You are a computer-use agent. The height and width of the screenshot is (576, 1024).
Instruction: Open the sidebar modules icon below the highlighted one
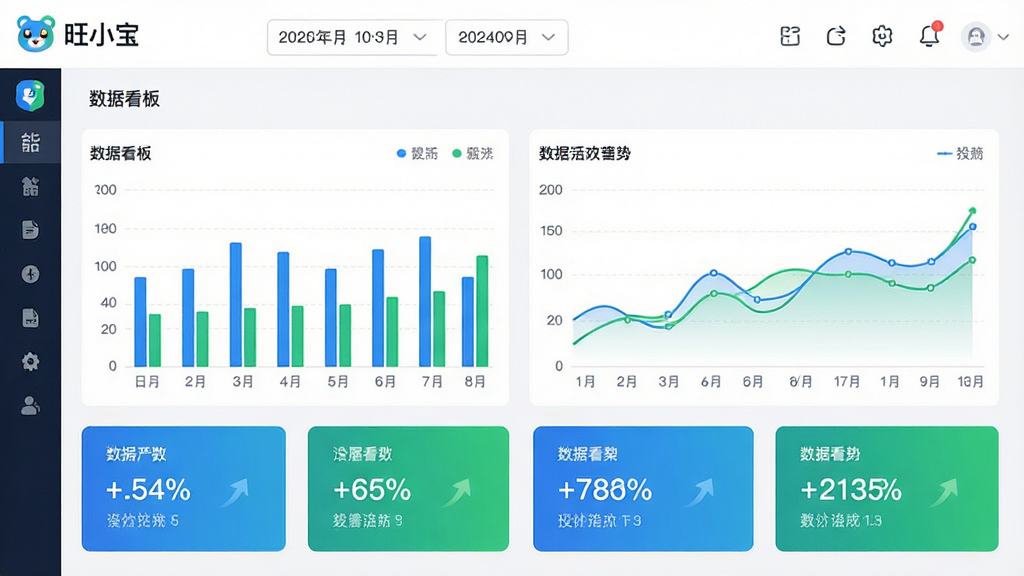pyautogui.click(x=30, y=186)
